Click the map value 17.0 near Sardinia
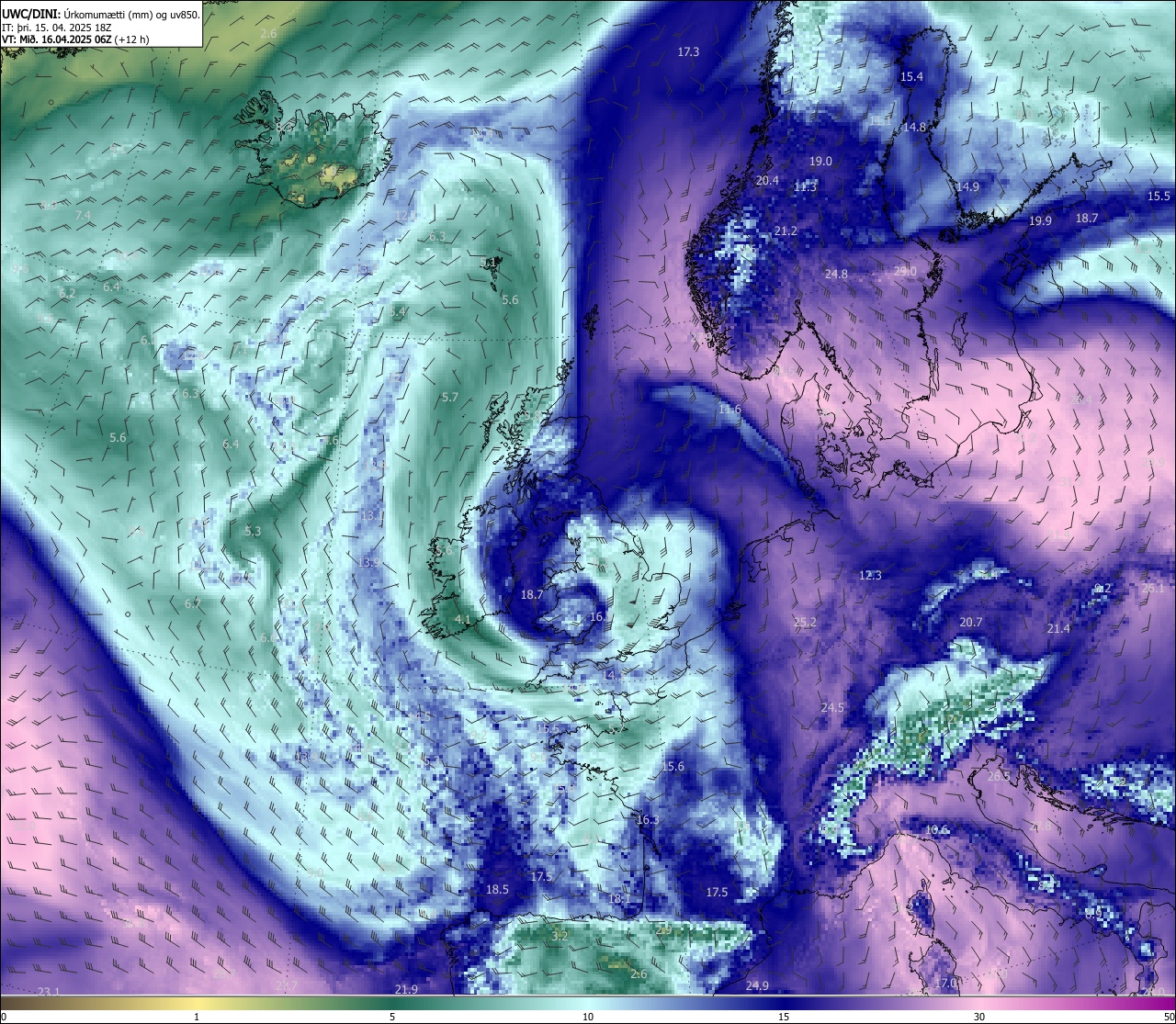 tap(945, 984)
